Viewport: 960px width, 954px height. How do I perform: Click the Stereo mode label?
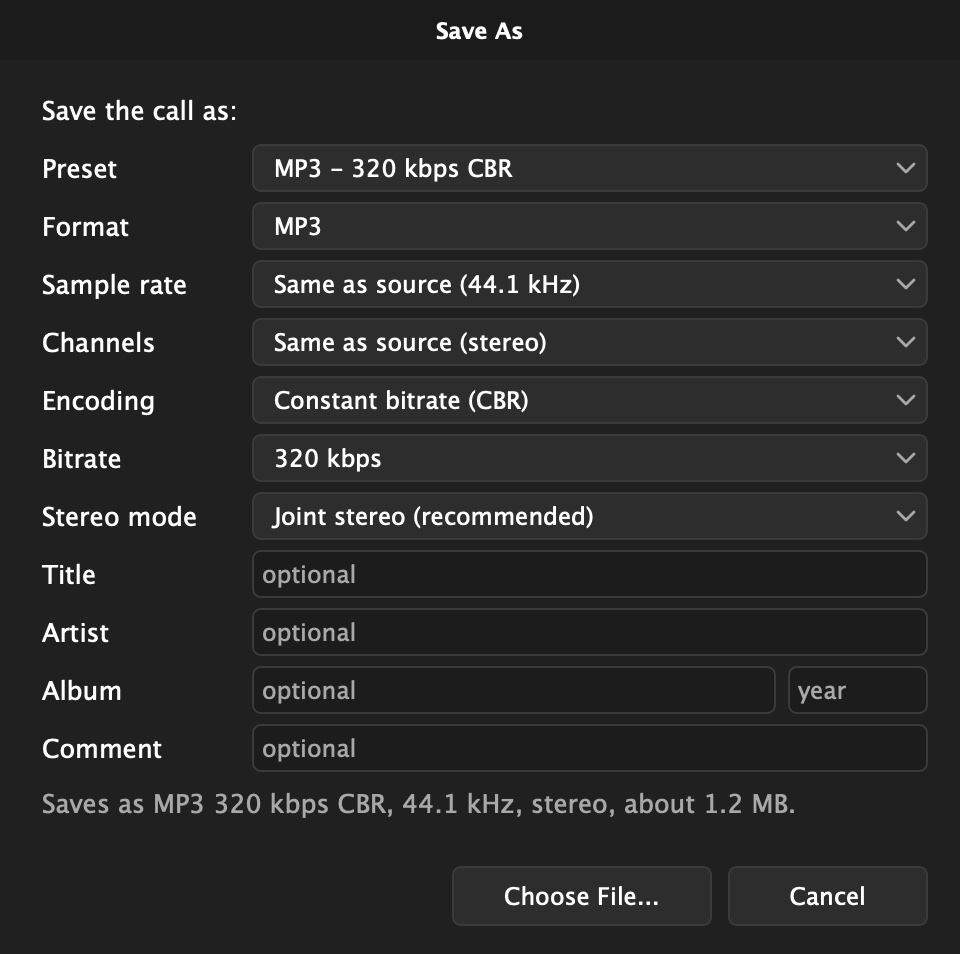[119, 517]
